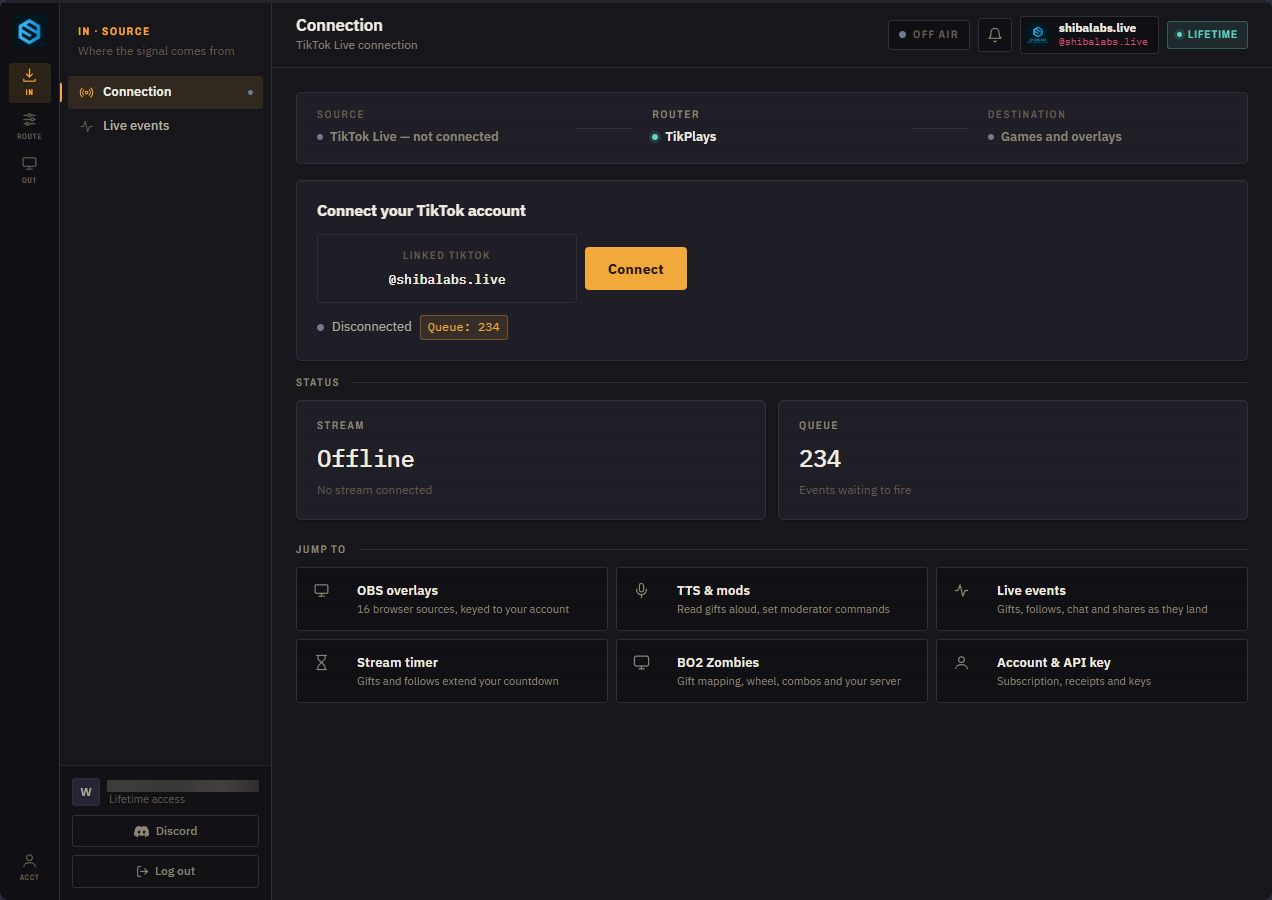Click the Queue 234 status card

tap(1013, 460)
